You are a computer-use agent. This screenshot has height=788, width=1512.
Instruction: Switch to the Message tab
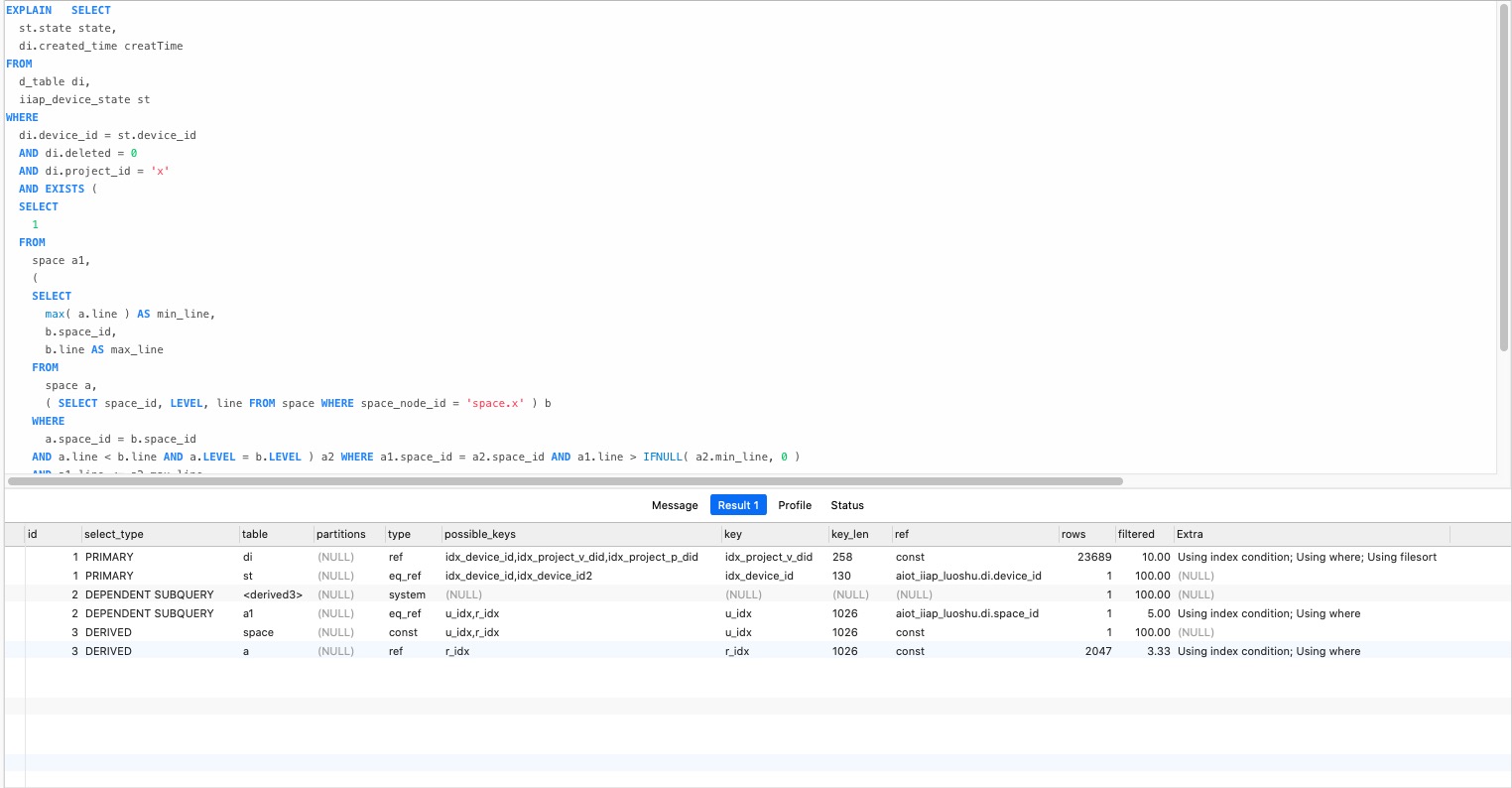point(675,505)
